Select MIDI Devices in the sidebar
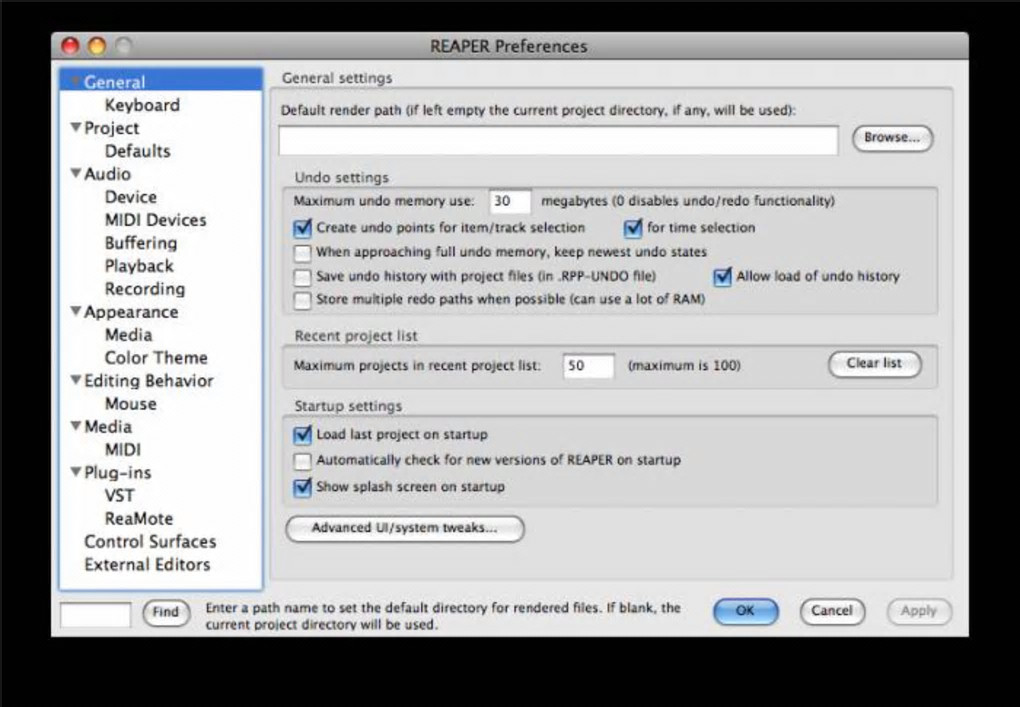The width and height of the screenshot is (1020, 707). click(155, 220)
